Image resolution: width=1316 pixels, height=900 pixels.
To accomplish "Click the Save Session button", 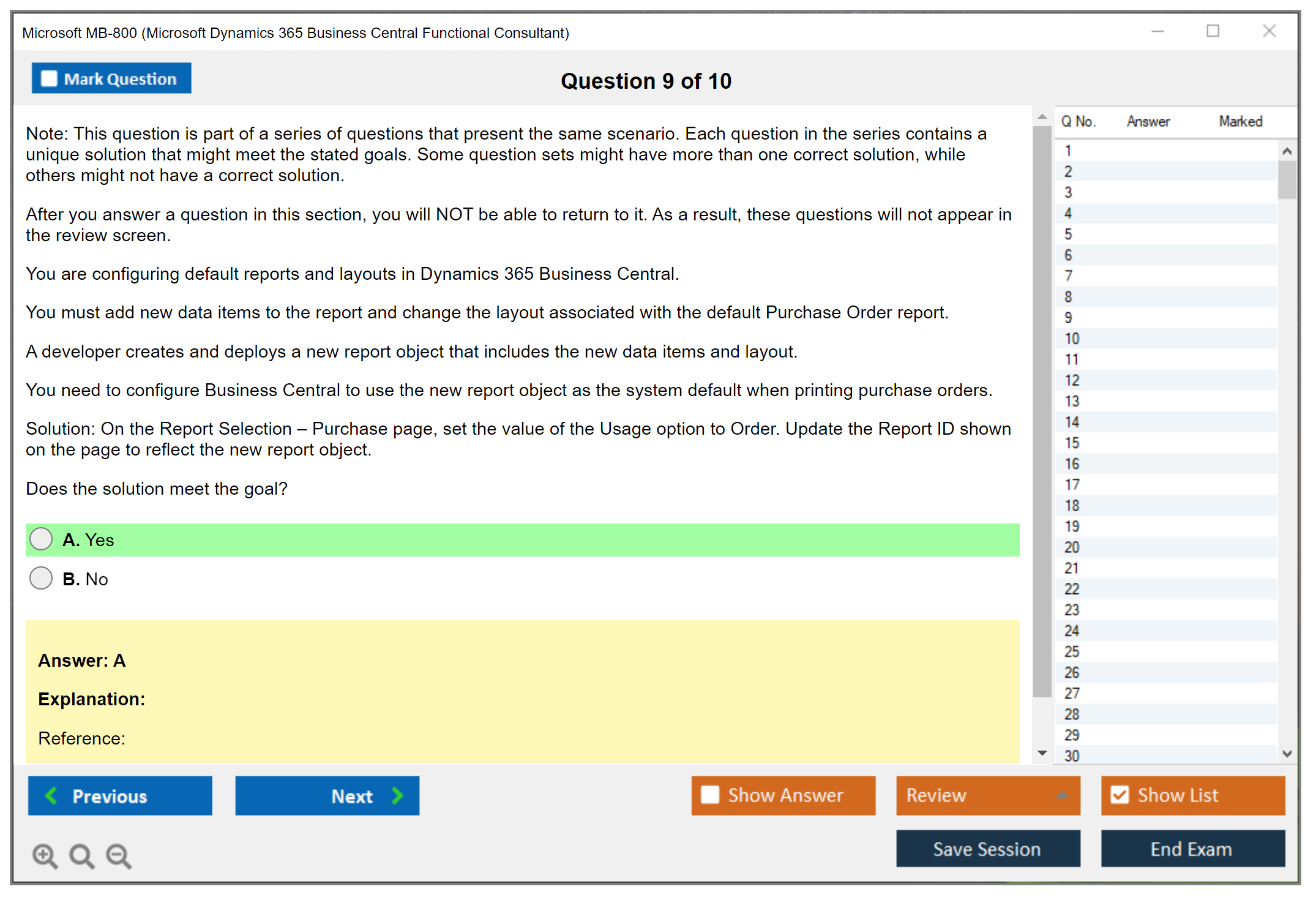I will click(x=987, y=849).
